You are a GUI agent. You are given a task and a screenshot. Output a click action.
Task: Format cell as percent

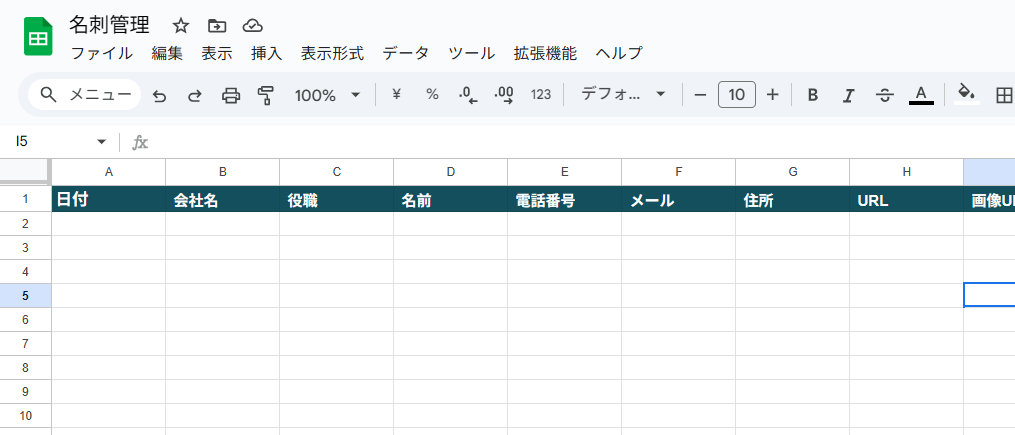[432, 95]
